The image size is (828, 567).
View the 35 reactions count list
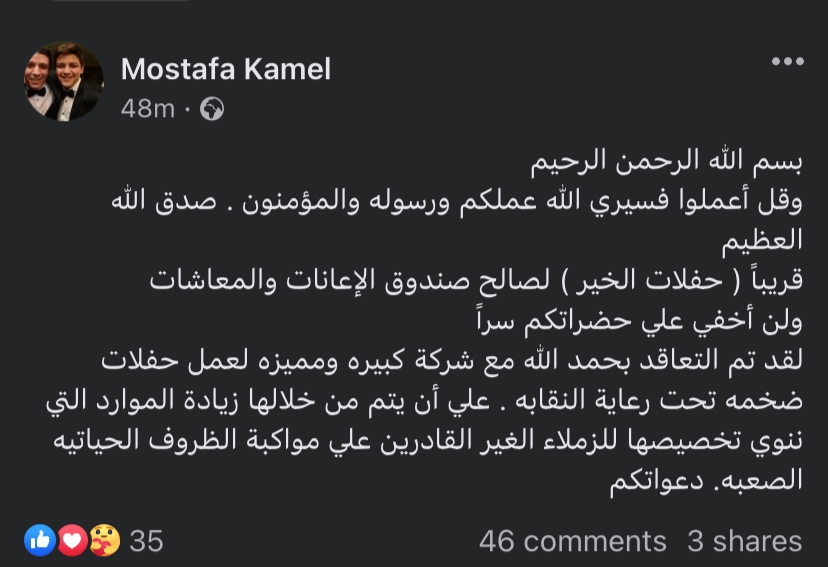pyautogui.click(x=146, y=541)
